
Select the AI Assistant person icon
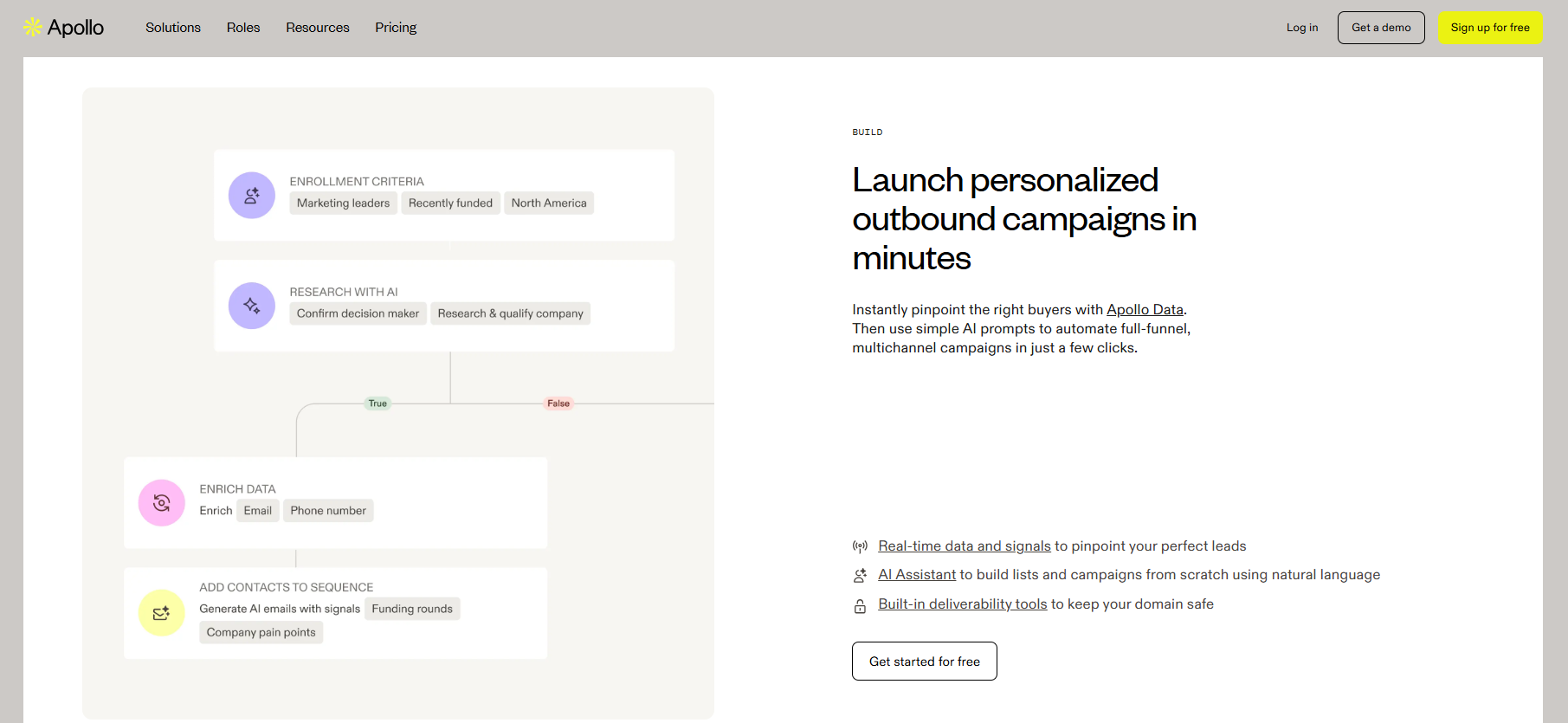tap(860, 575)
